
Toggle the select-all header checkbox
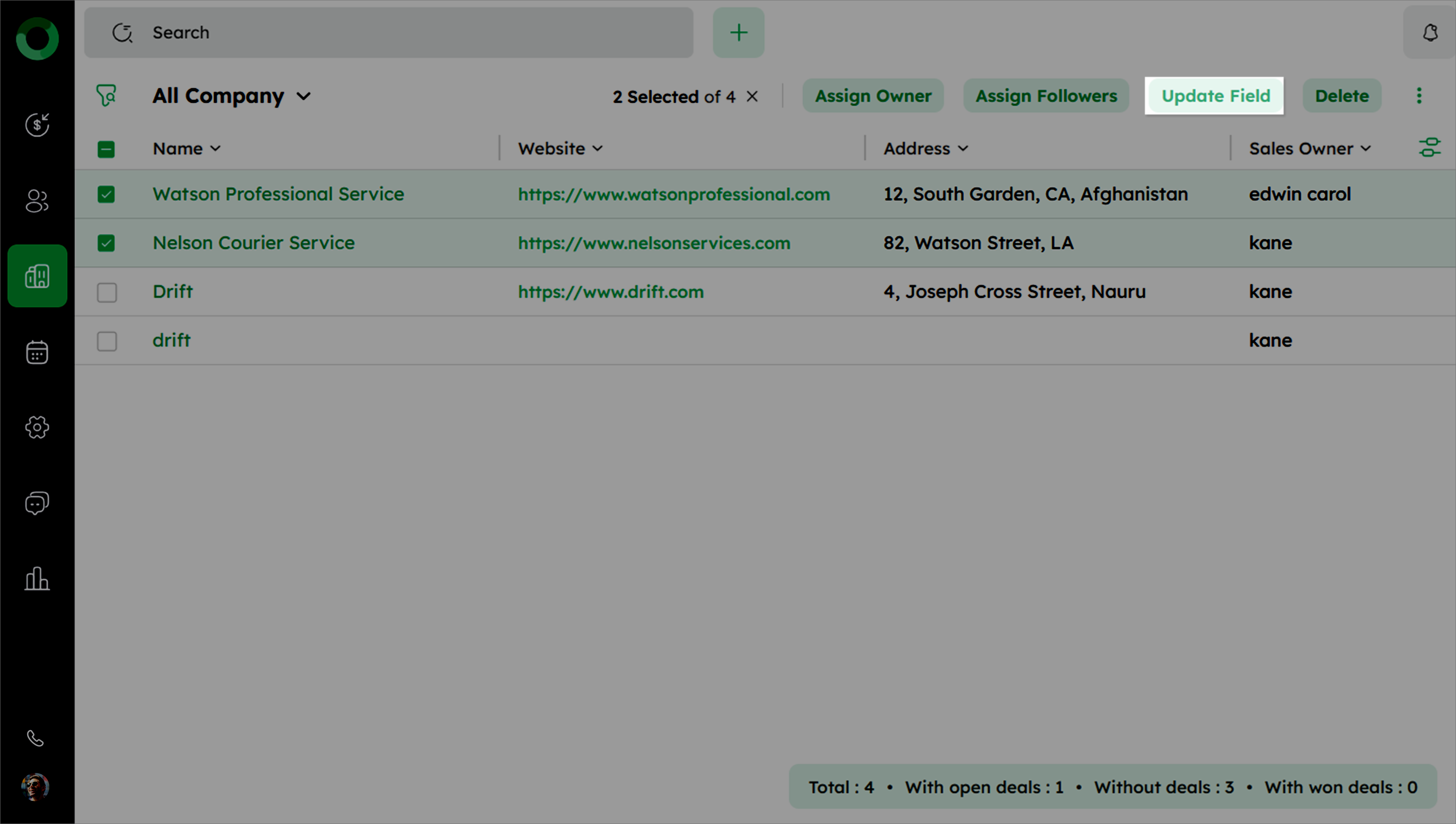pos(106,149)
